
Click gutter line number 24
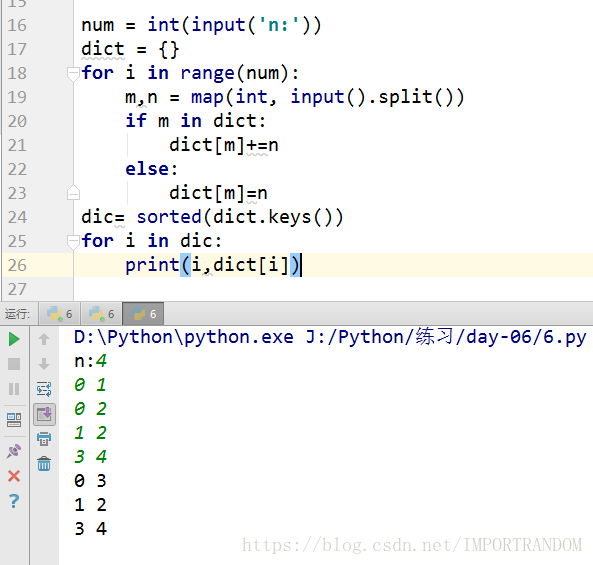17,217
